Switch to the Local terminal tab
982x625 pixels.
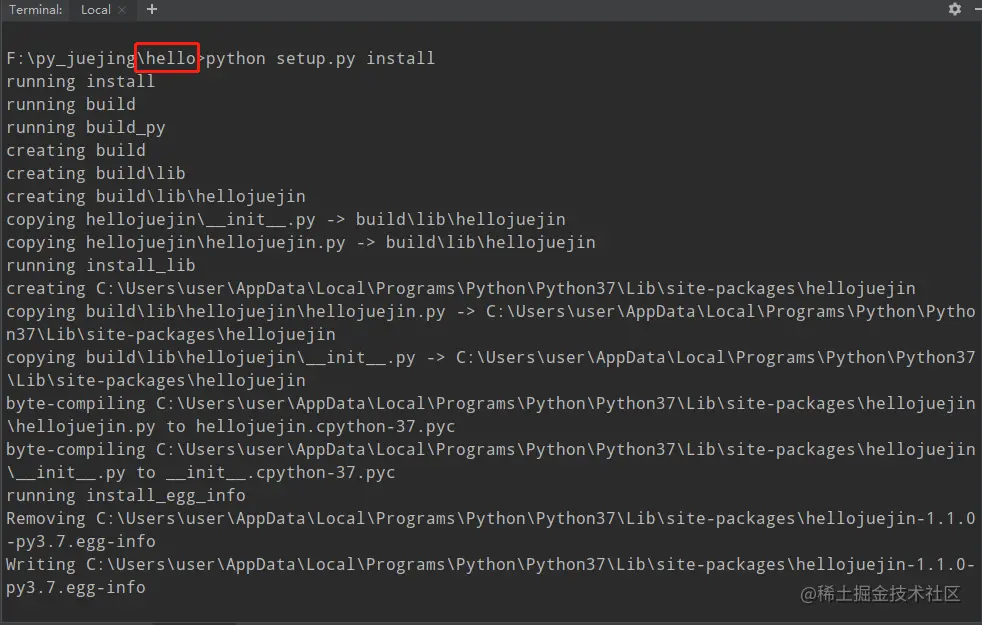pyautogui.click(x=95, y=10)
